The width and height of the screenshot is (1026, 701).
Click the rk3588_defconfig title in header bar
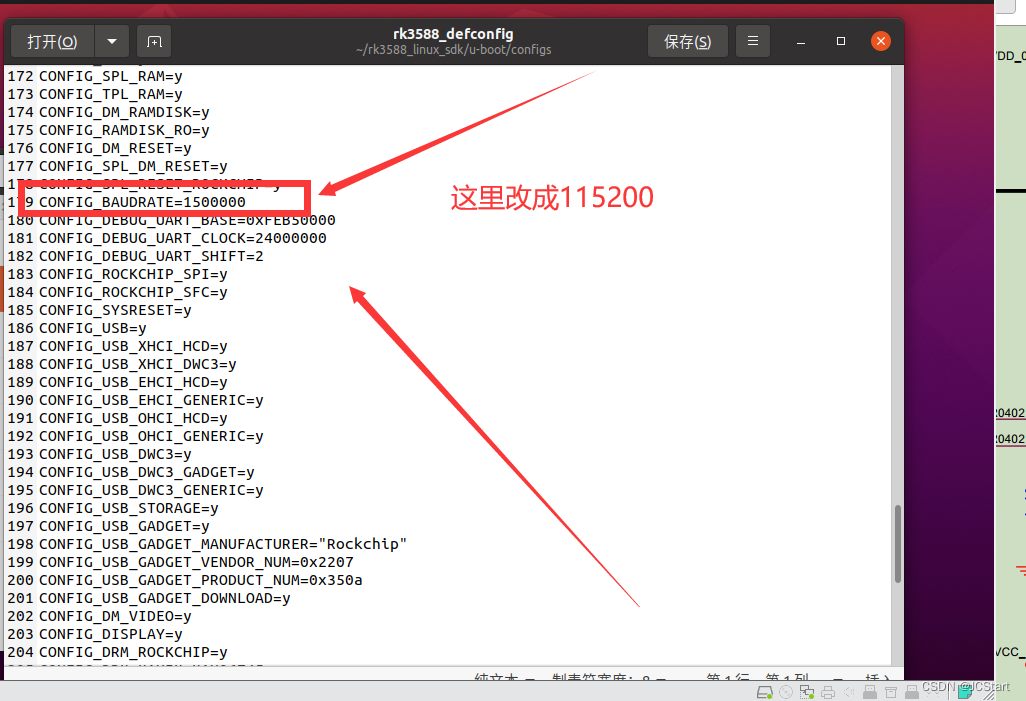[453, 34]
